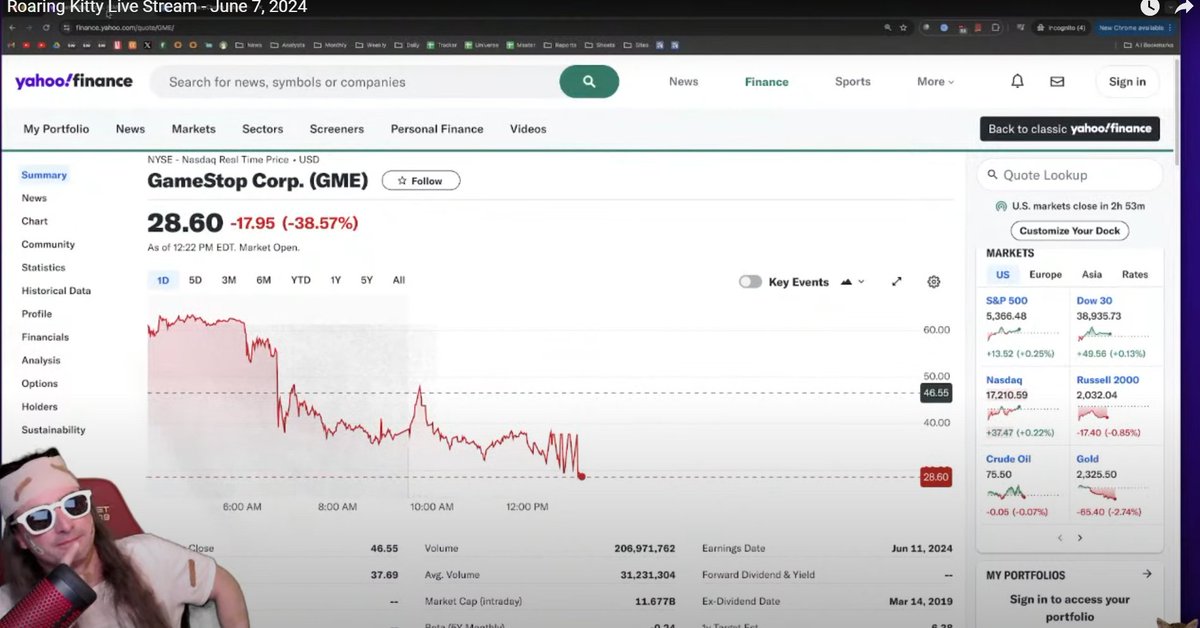This screenshot has height=628, width=1200.
Task: Switch Markets panel to Rates tab
Action: 1135,274
